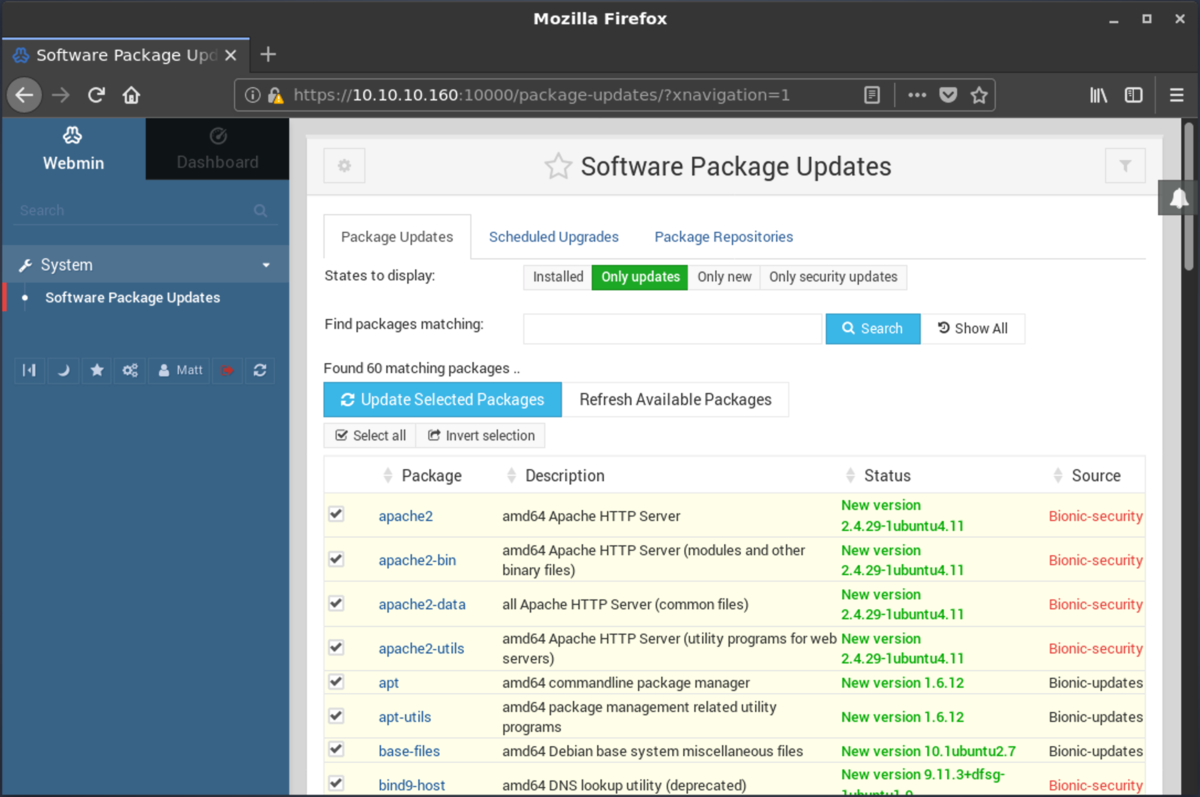This screenshot has height=797, width=1200.
Task: Star the Software Package Updates page
Action: point(558,166)
